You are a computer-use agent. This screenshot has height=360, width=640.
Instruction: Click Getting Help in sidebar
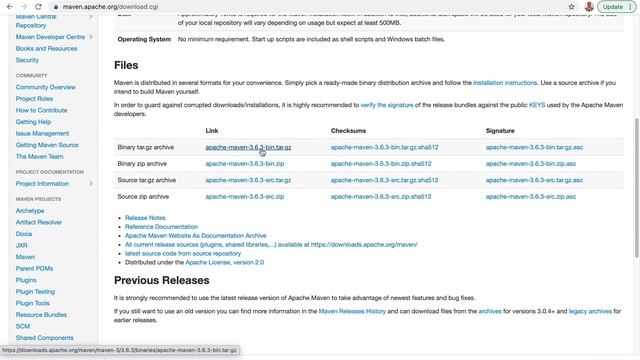pyautogui.click(x=33, y=122)
